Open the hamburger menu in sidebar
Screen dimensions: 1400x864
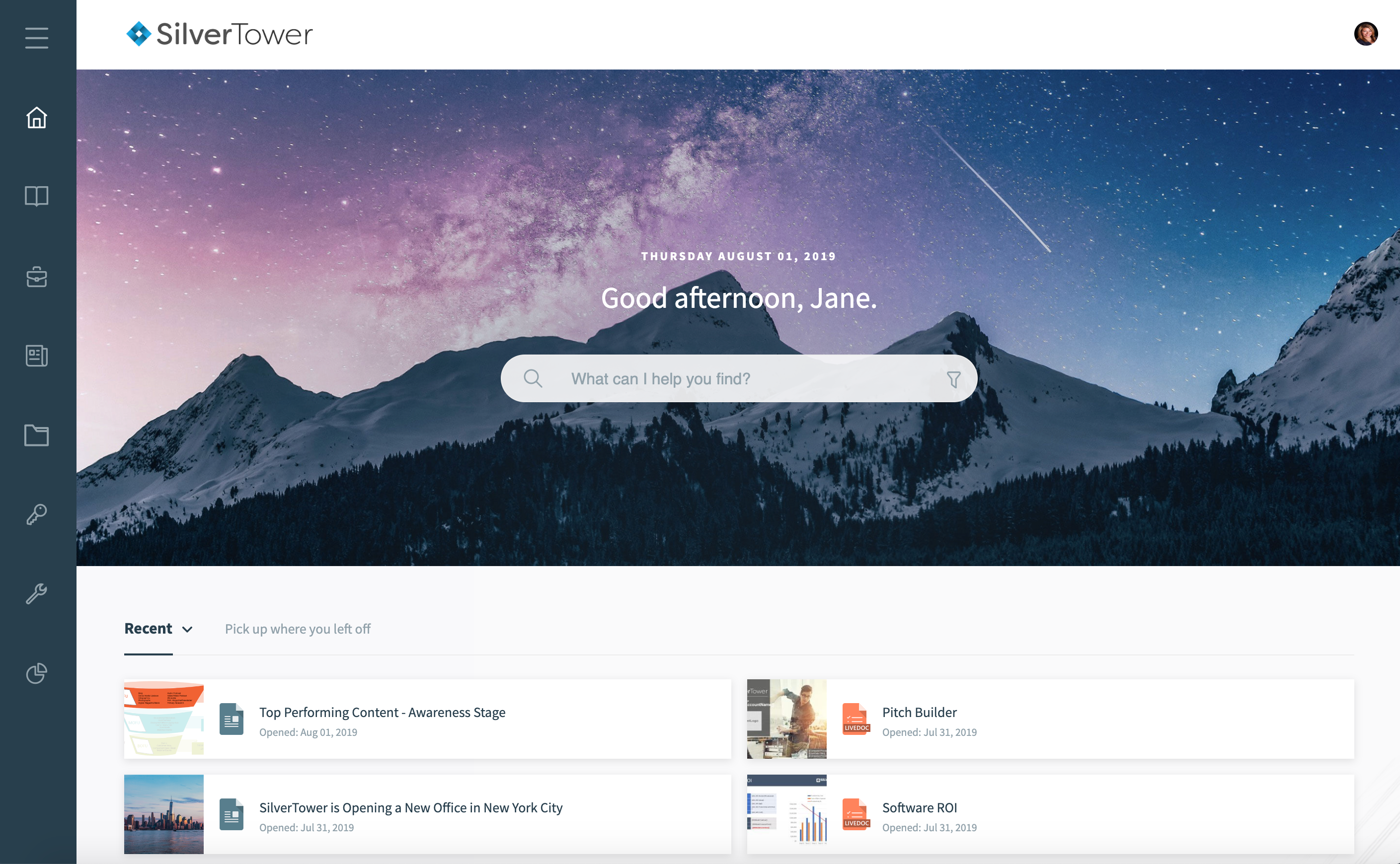pyautogui.click(x=37, y=38)
